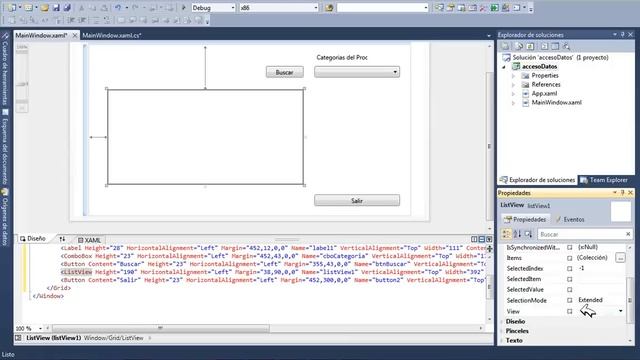Switch to the MainWindow.xaml.cs tab
640x360 pixels.
pyautogui.click(x=112, y=36)
